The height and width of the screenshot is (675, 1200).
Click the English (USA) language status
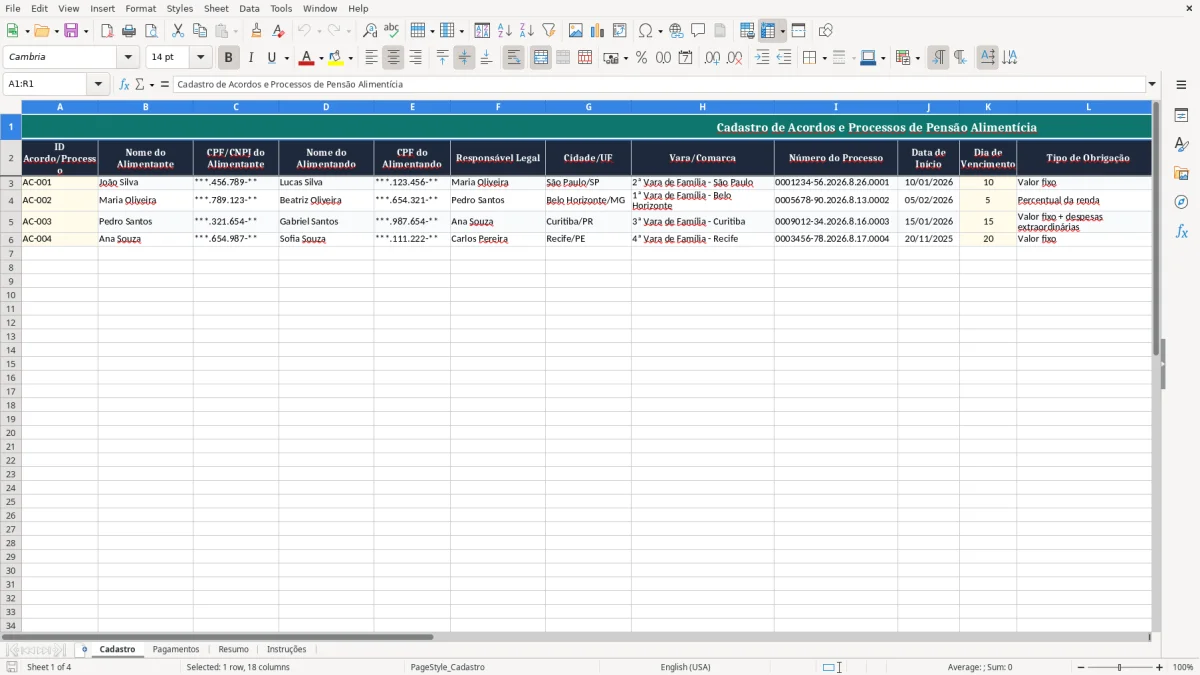686,667
